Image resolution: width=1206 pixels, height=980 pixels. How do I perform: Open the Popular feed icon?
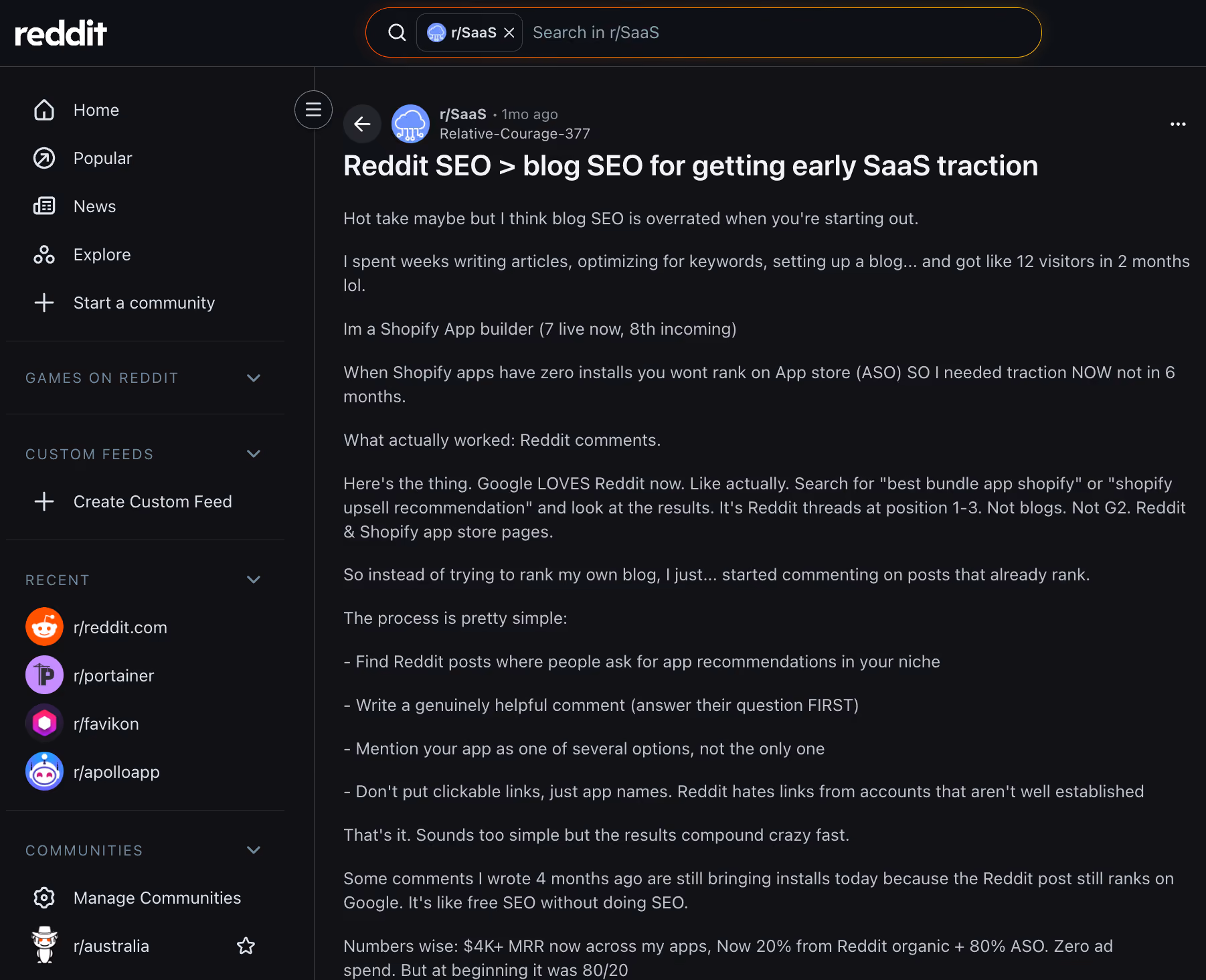click(x=44, y=158)
